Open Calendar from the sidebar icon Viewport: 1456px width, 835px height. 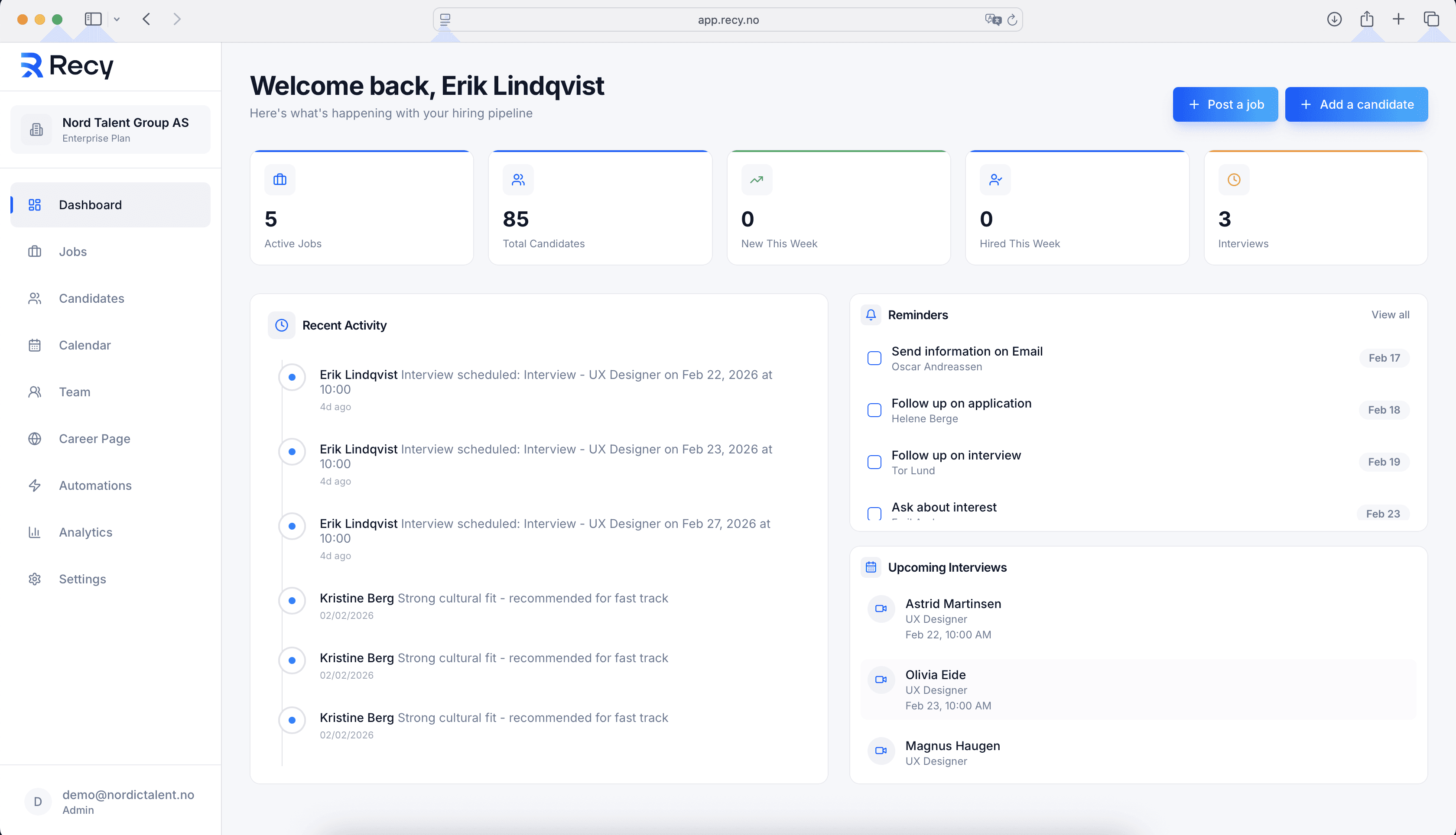35,345
